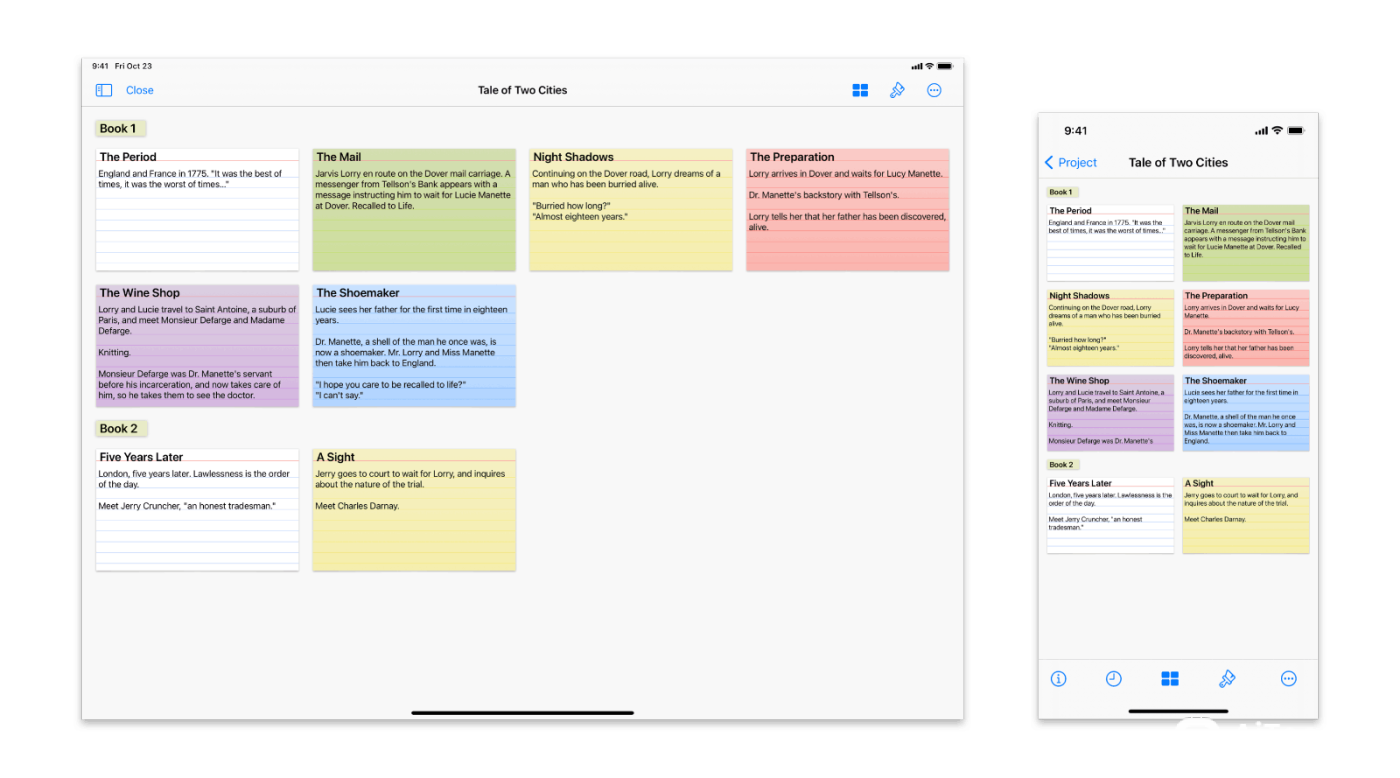
Task: Open the paintbrush style icon on iPad
Action: coord(897,90)
